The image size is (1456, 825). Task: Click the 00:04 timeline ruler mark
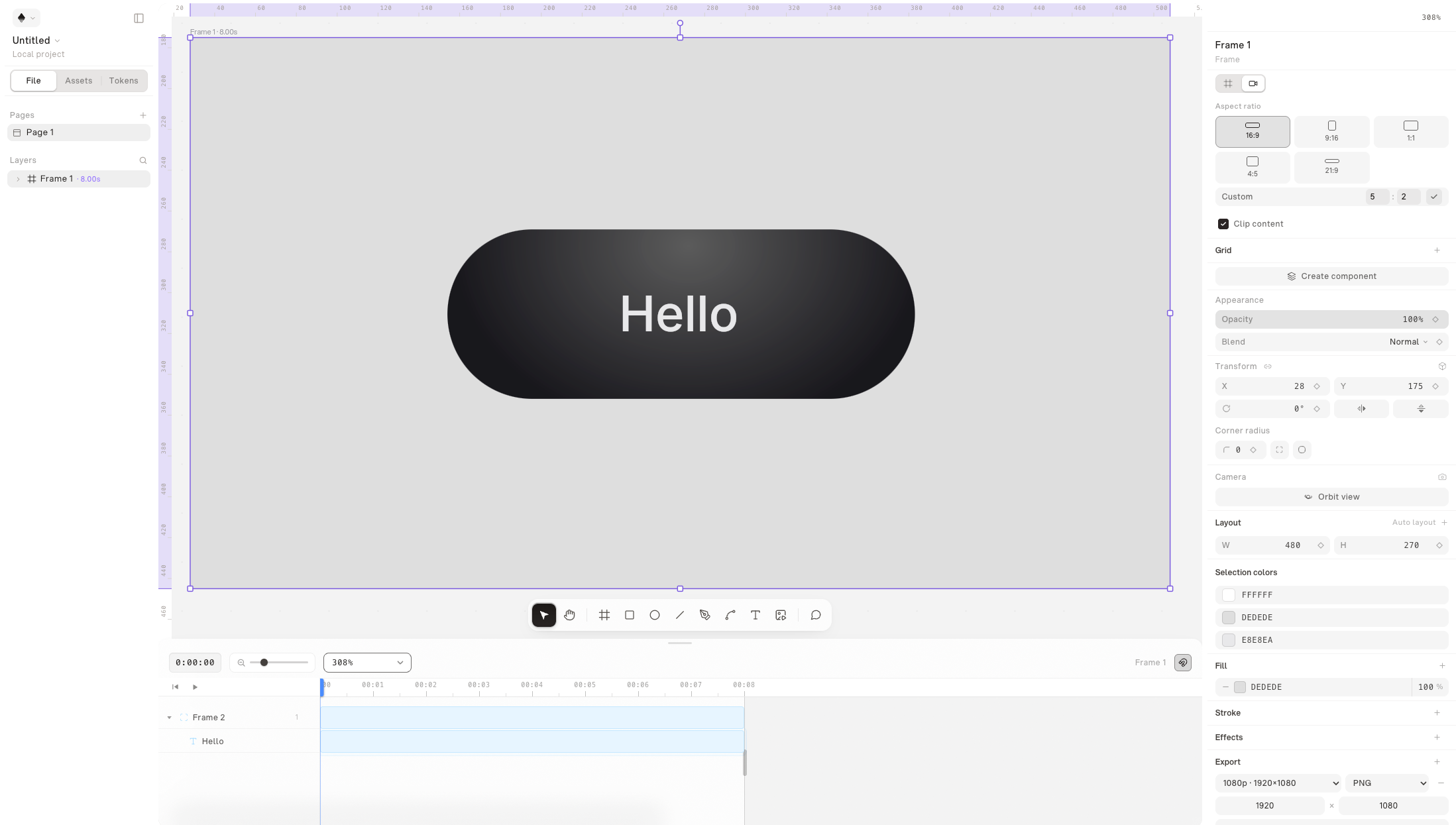(x=532, y=685)
